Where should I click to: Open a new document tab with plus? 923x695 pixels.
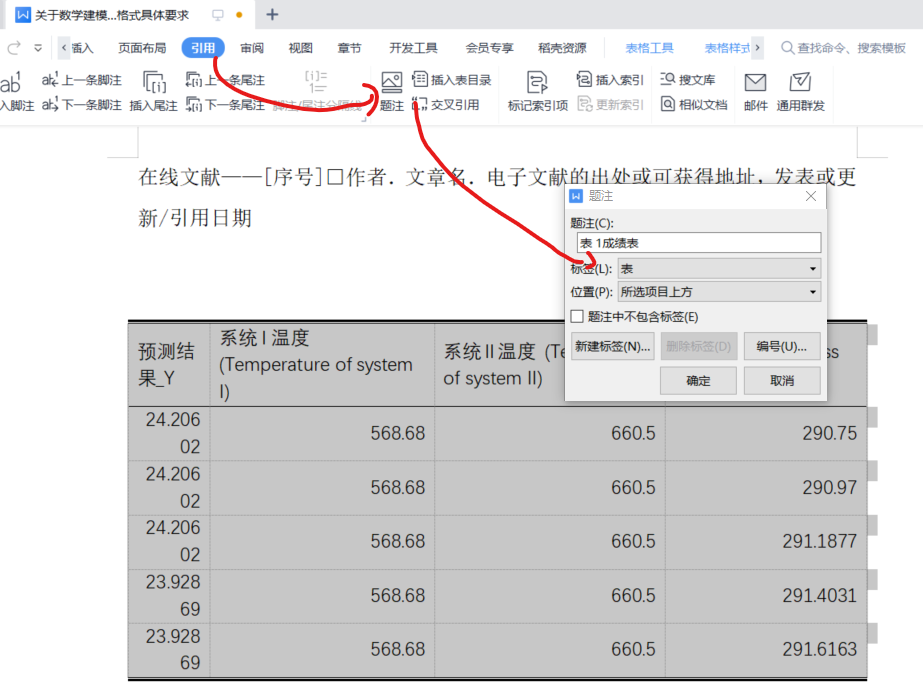(x=272, y=15)
